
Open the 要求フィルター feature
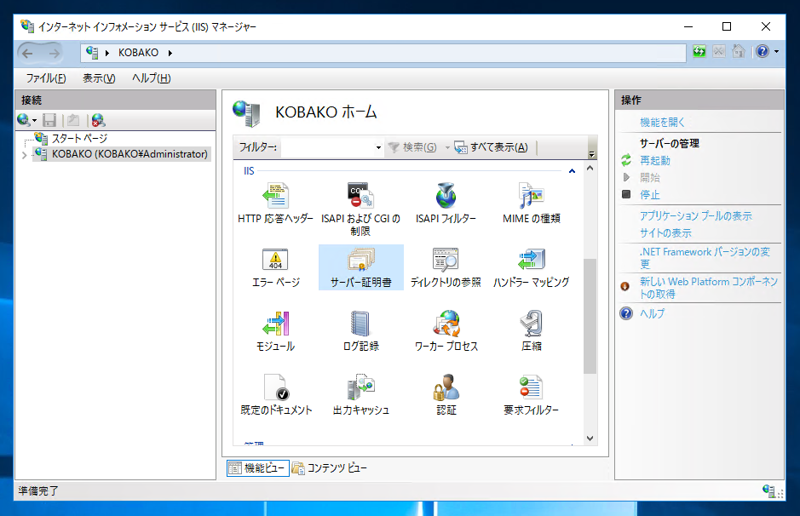point(531,395)
